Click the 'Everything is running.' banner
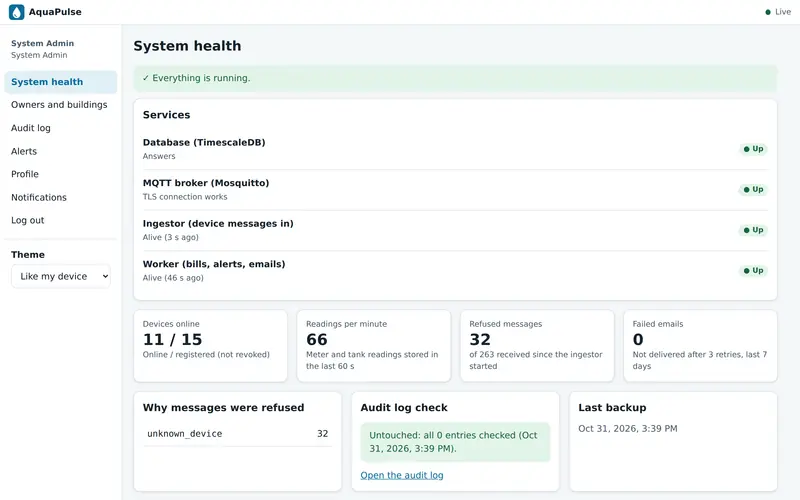The image size is (800, 500). tap(455, 78)
